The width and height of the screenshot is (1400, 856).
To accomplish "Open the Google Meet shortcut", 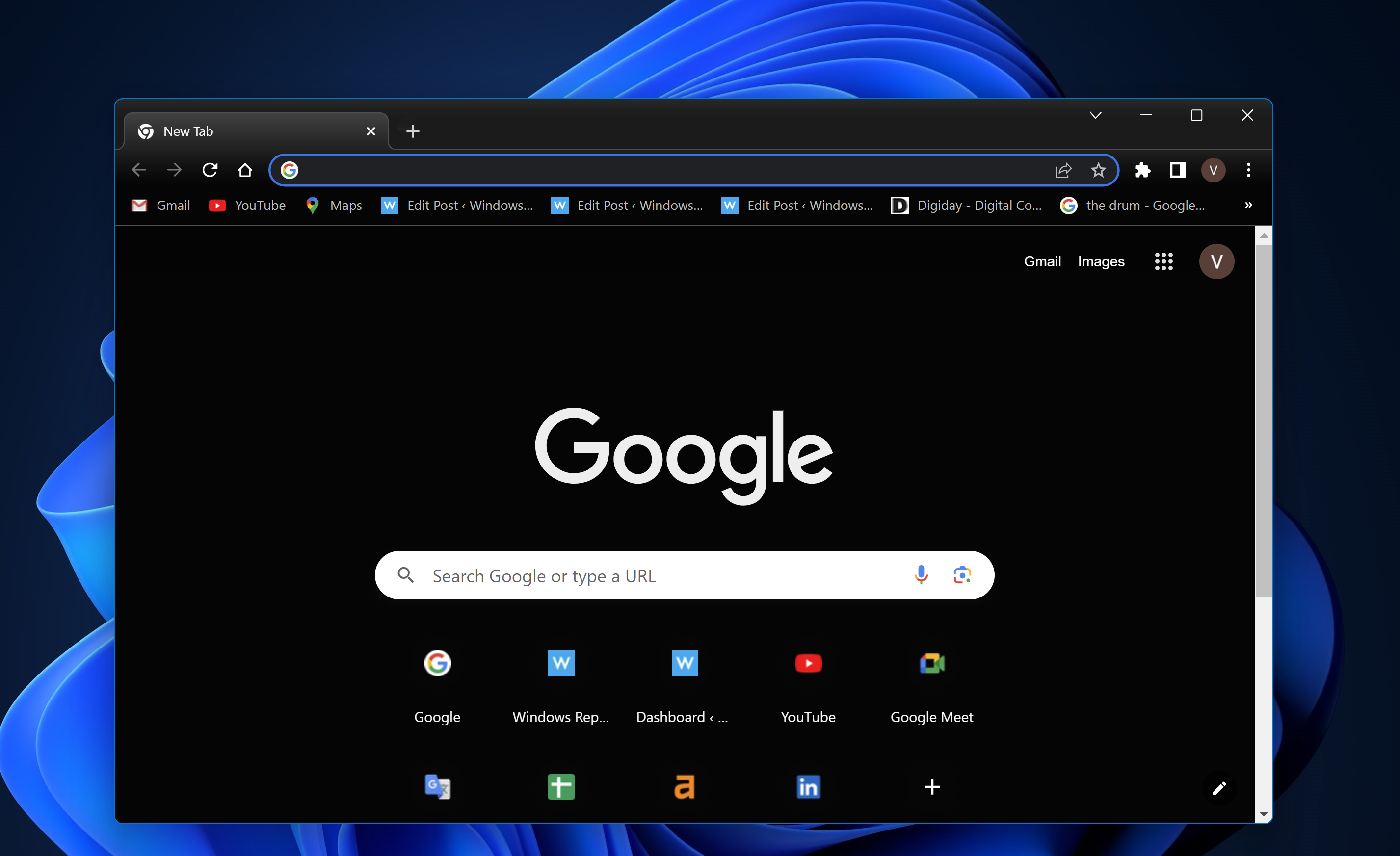I will click(932, 686).
